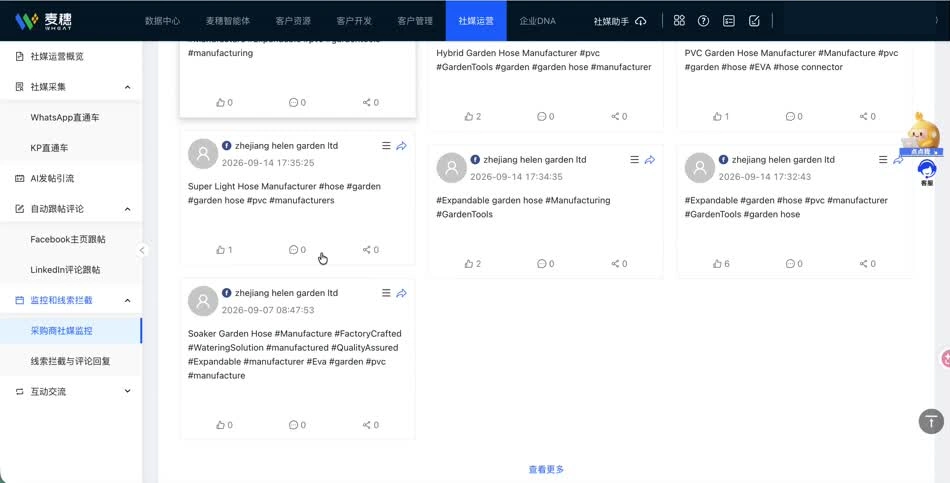Open list menu on the 17:32:43 post
Screen dimensions: 950x483
tap(883, 159)
